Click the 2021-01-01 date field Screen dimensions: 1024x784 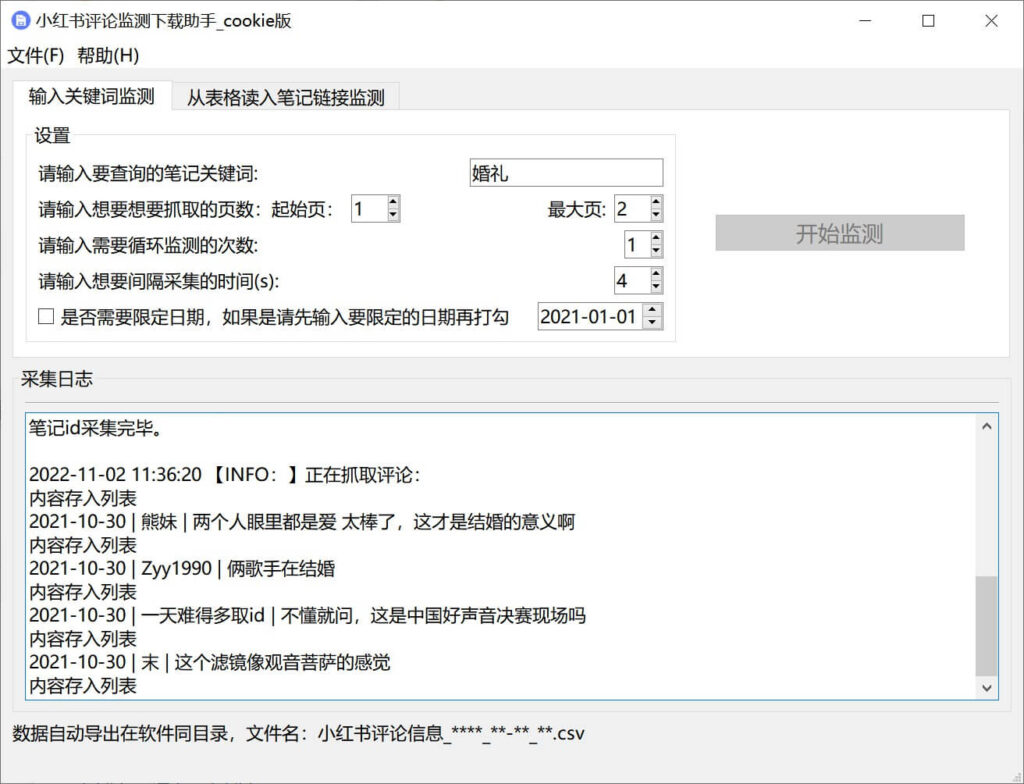[590, 317]
